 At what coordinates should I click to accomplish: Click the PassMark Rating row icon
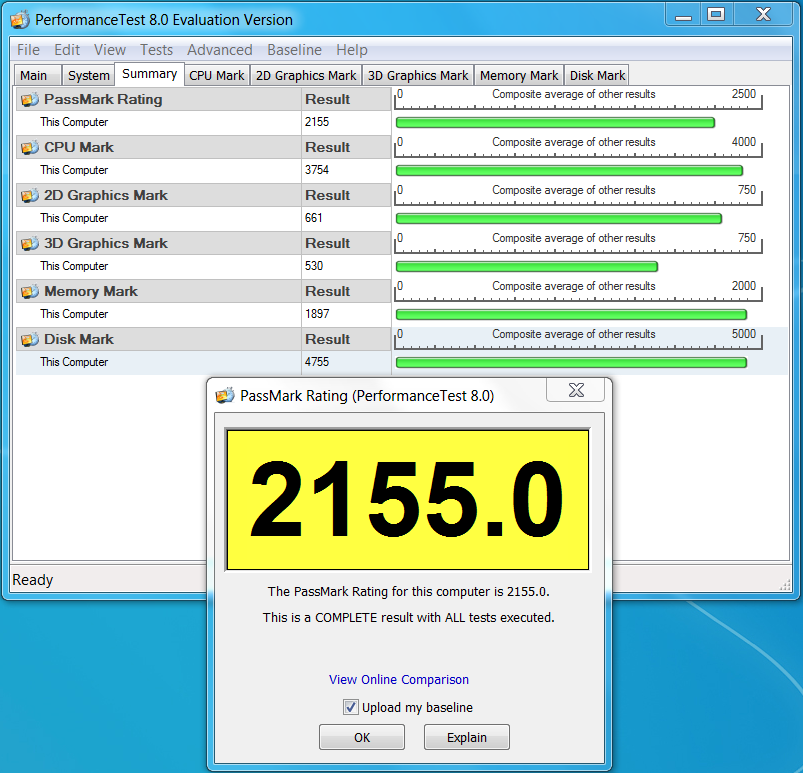[30, 99]
